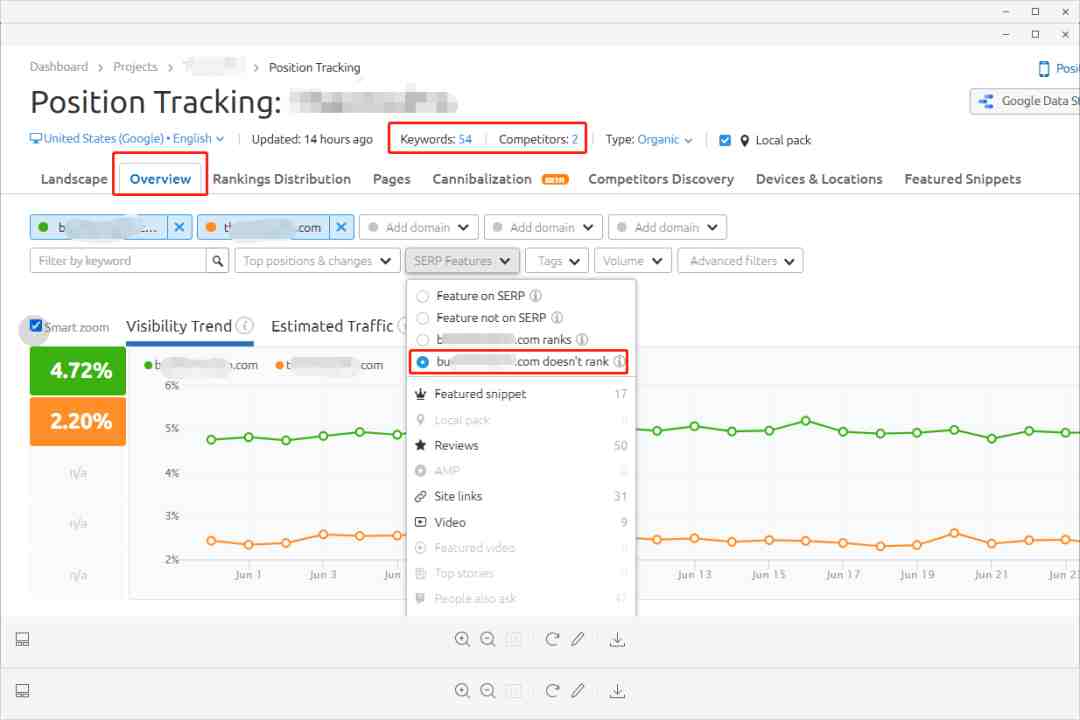Click the green 4.72% visibility tile
The width and height of the screenshot is (1080, 720).
78,371
